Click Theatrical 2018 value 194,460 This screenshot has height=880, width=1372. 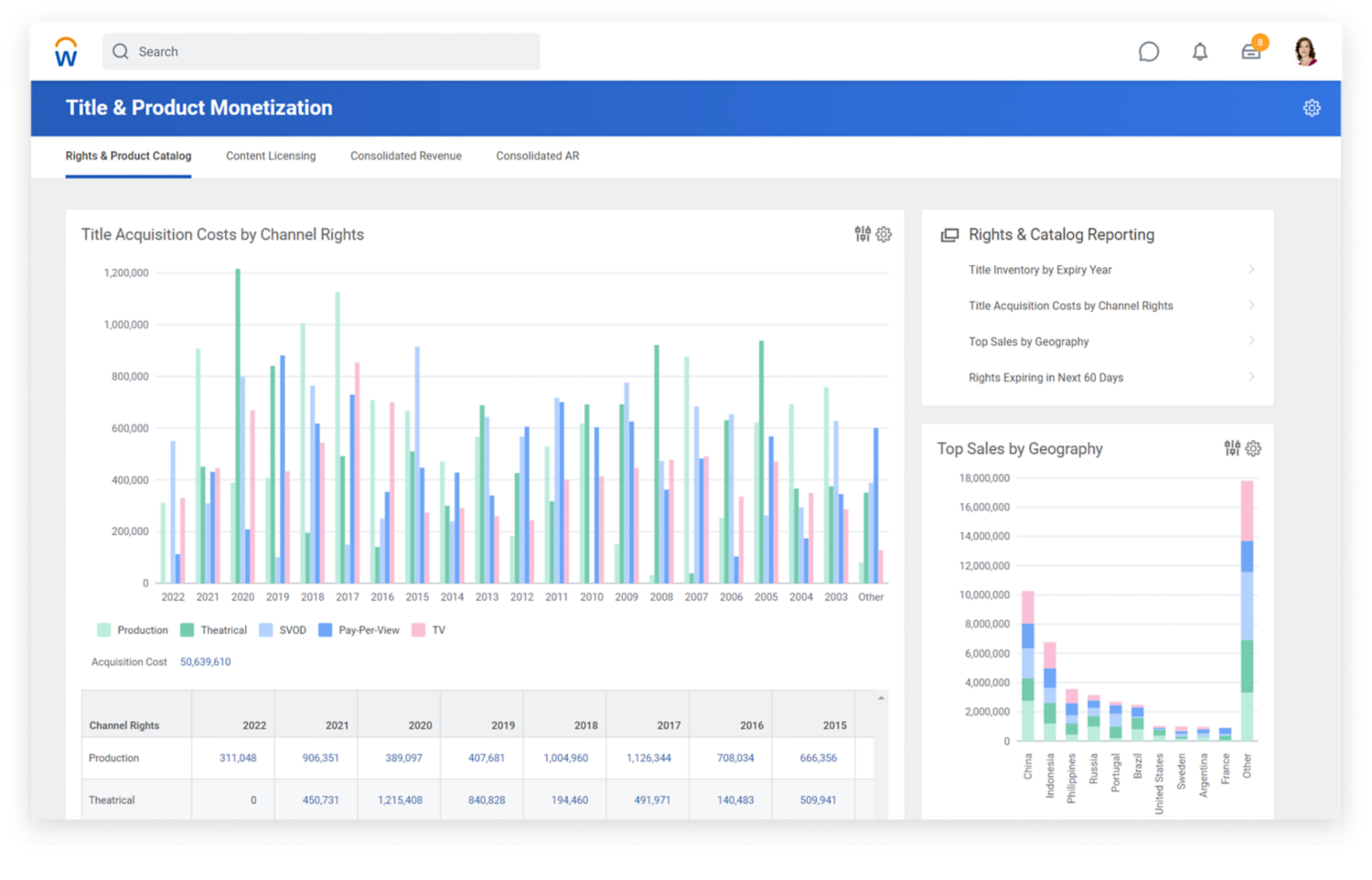click(x=570, y=800)
